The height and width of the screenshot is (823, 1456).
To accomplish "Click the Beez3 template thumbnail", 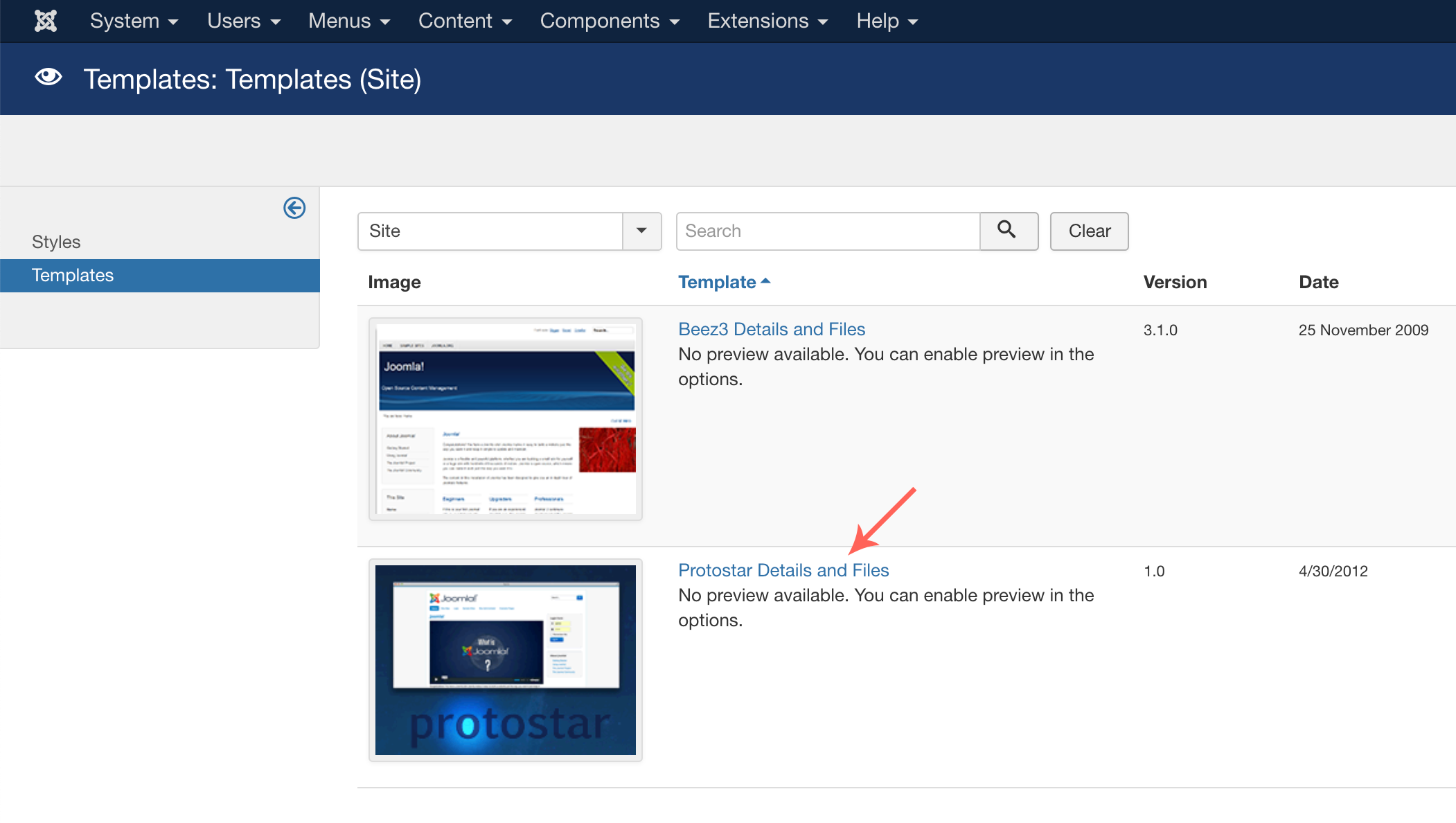I will [x=506, y=419].
